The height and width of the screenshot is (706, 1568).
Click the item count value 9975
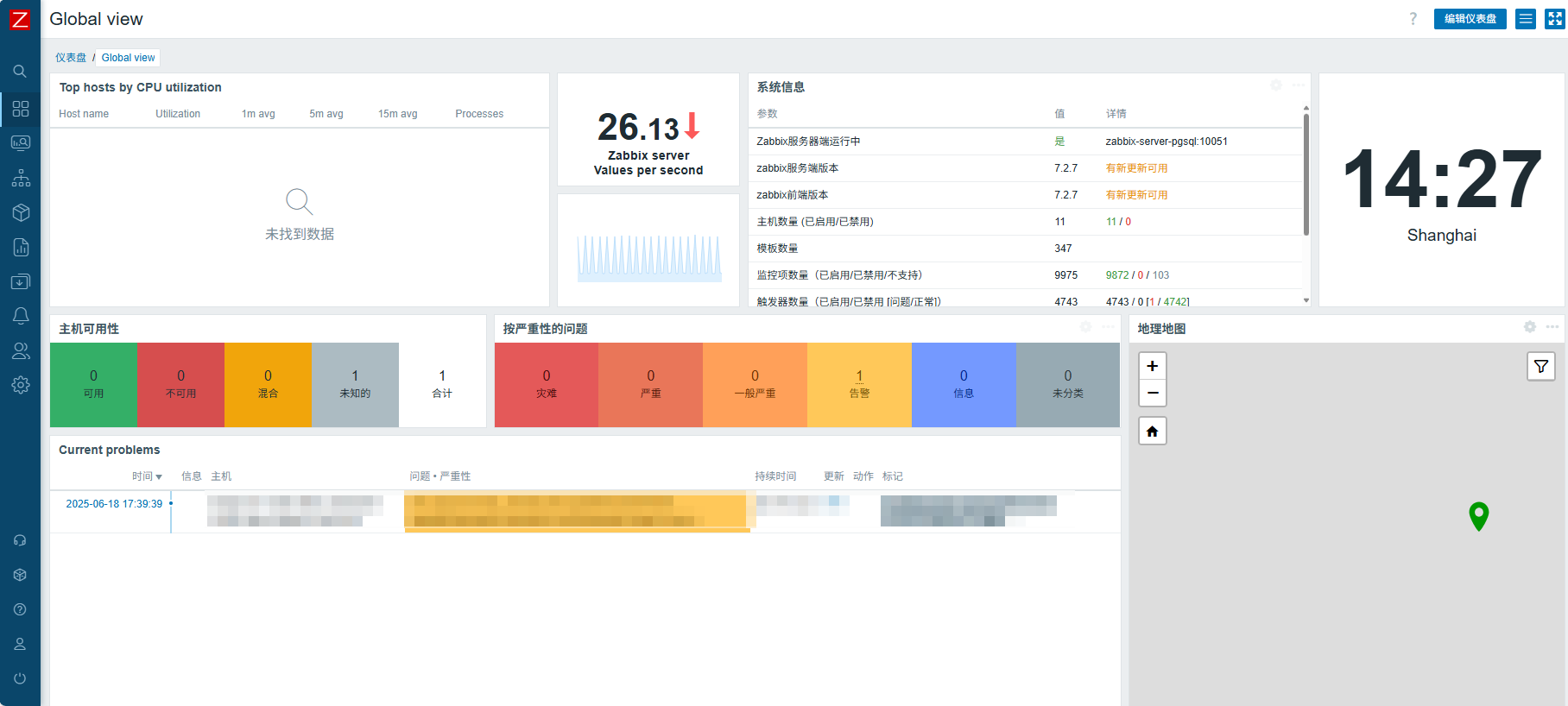(x=1065, y=275)
